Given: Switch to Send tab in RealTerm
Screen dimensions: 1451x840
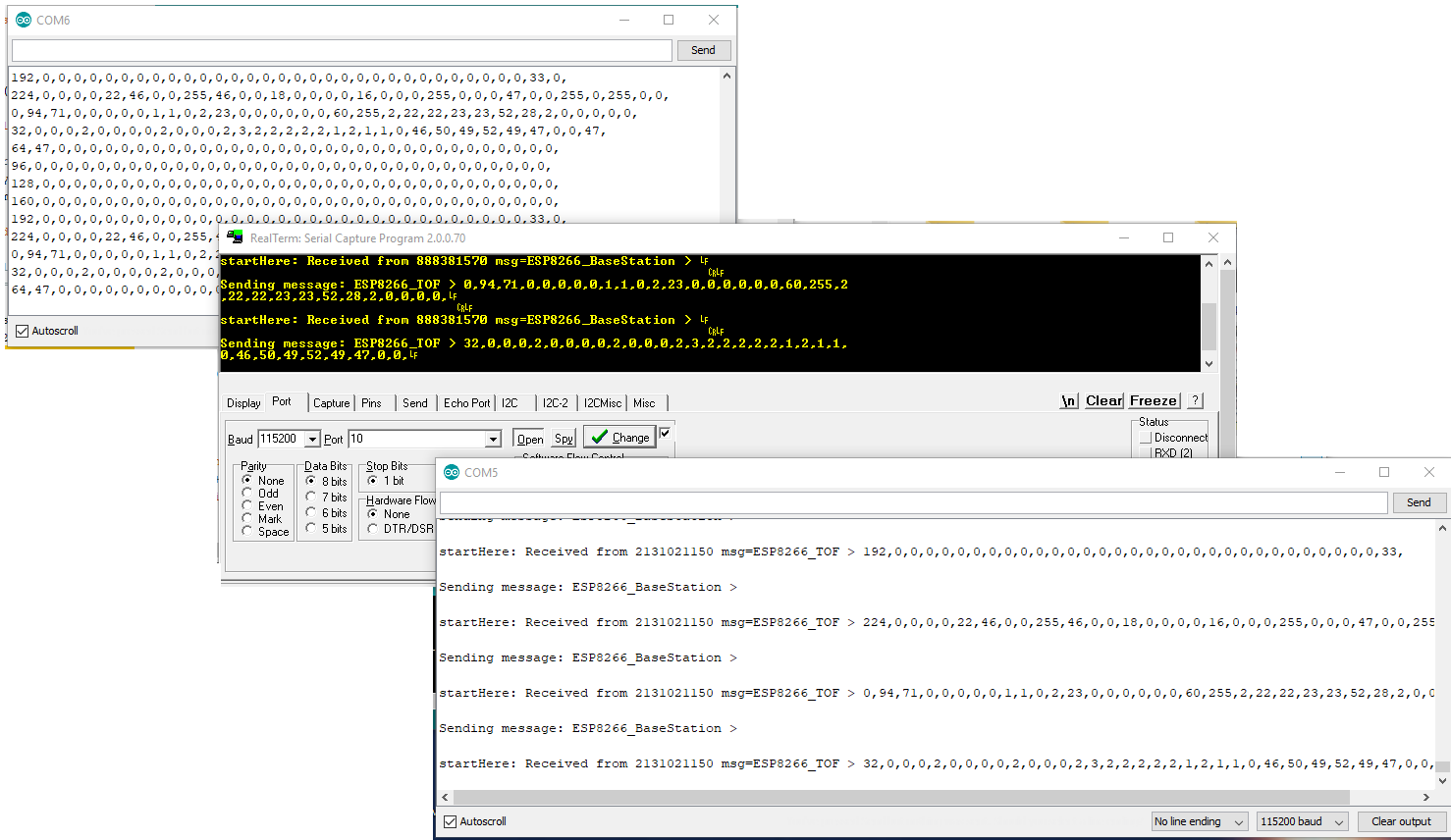Looking at the screenshot, I should [x=415, y=402].
